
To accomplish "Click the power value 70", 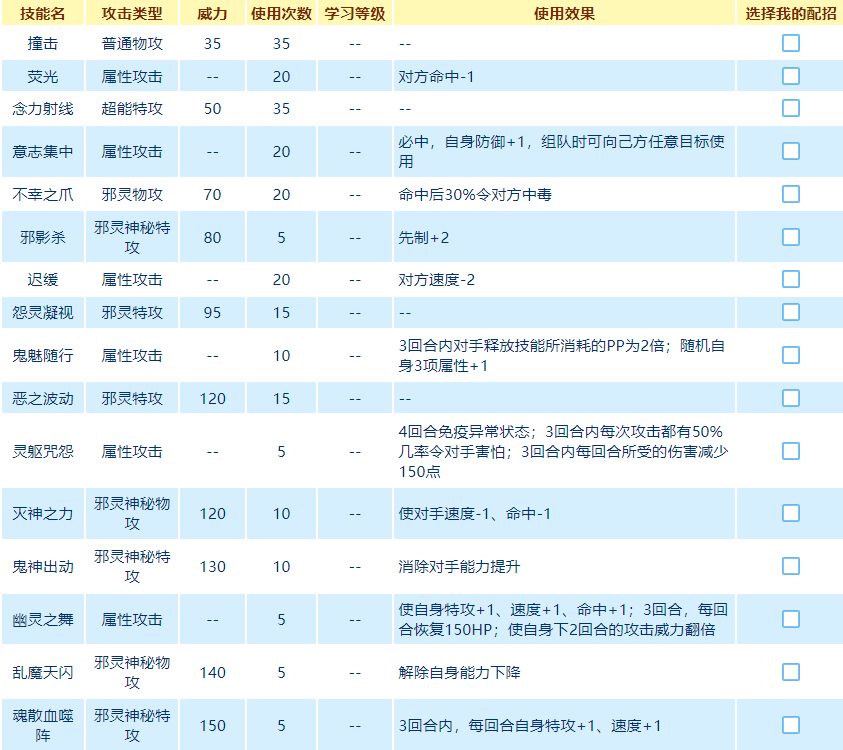I will point(212,195).
